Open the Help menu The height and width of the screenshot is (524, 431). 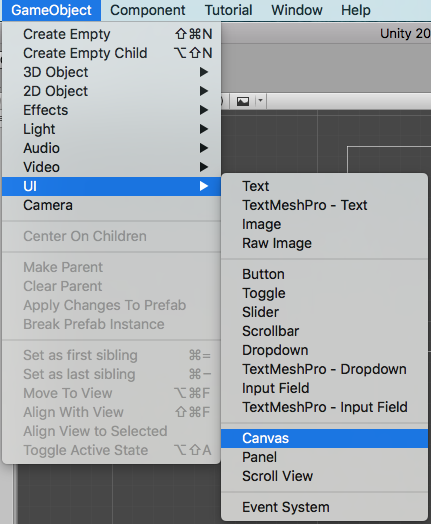[355, 10]
